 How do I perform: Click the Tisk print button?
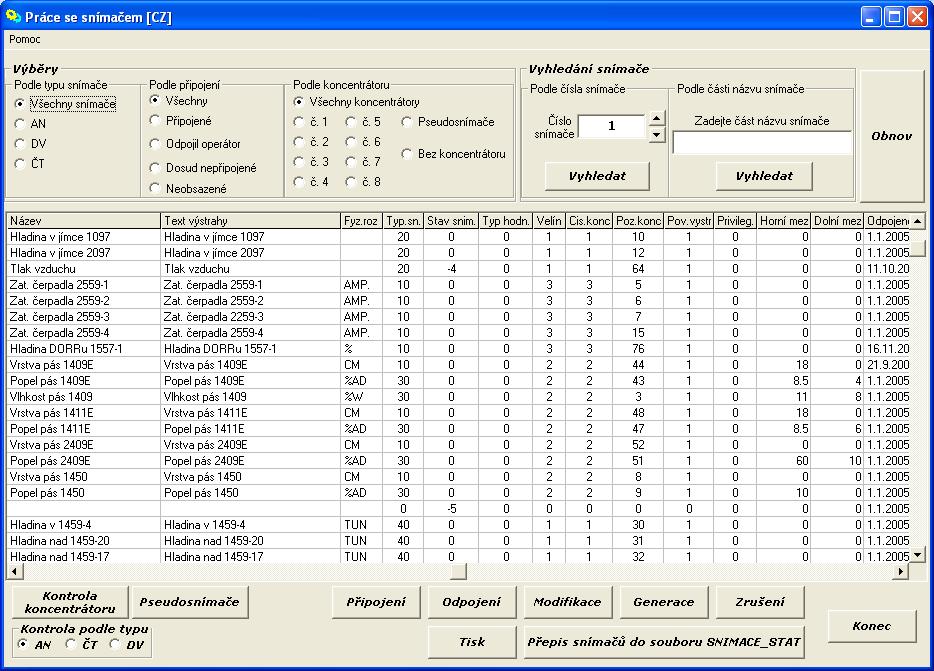click(472, 642)
